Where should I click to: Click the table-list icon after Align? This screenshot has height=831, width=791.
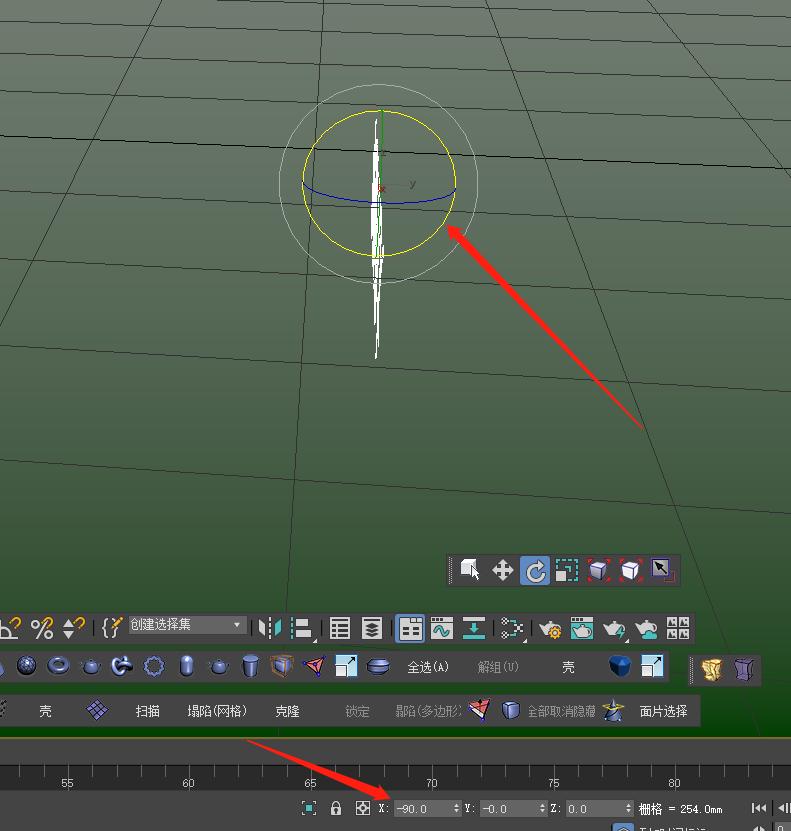tap(340, 629)
